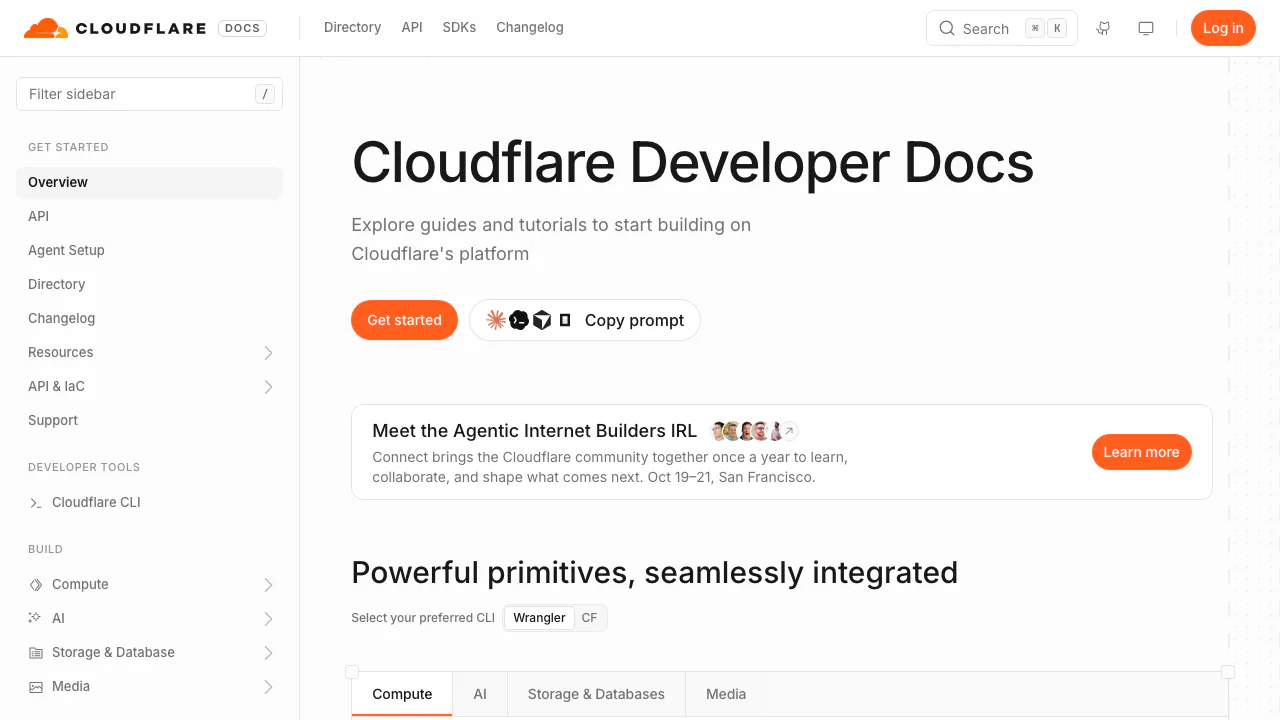Open Cloudflare CLI in the sidebar
The height and width of the screenshot is (720, 1280).
(149, 502)
